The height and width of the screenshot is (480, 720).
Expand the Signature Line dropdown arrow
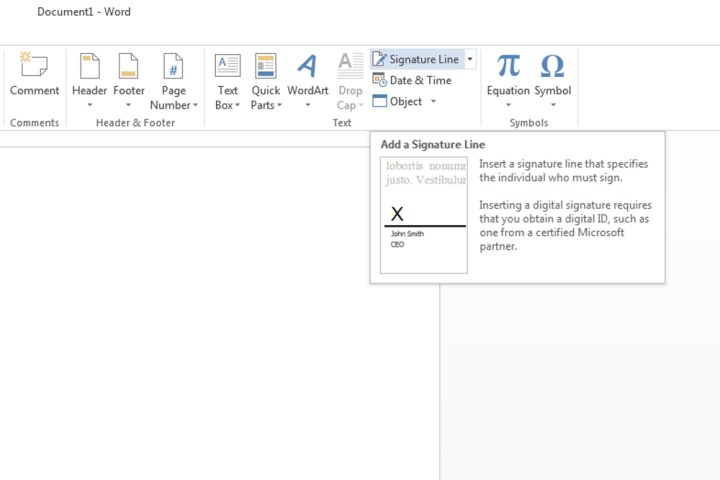pyautogui.click(x=470, y=59)
